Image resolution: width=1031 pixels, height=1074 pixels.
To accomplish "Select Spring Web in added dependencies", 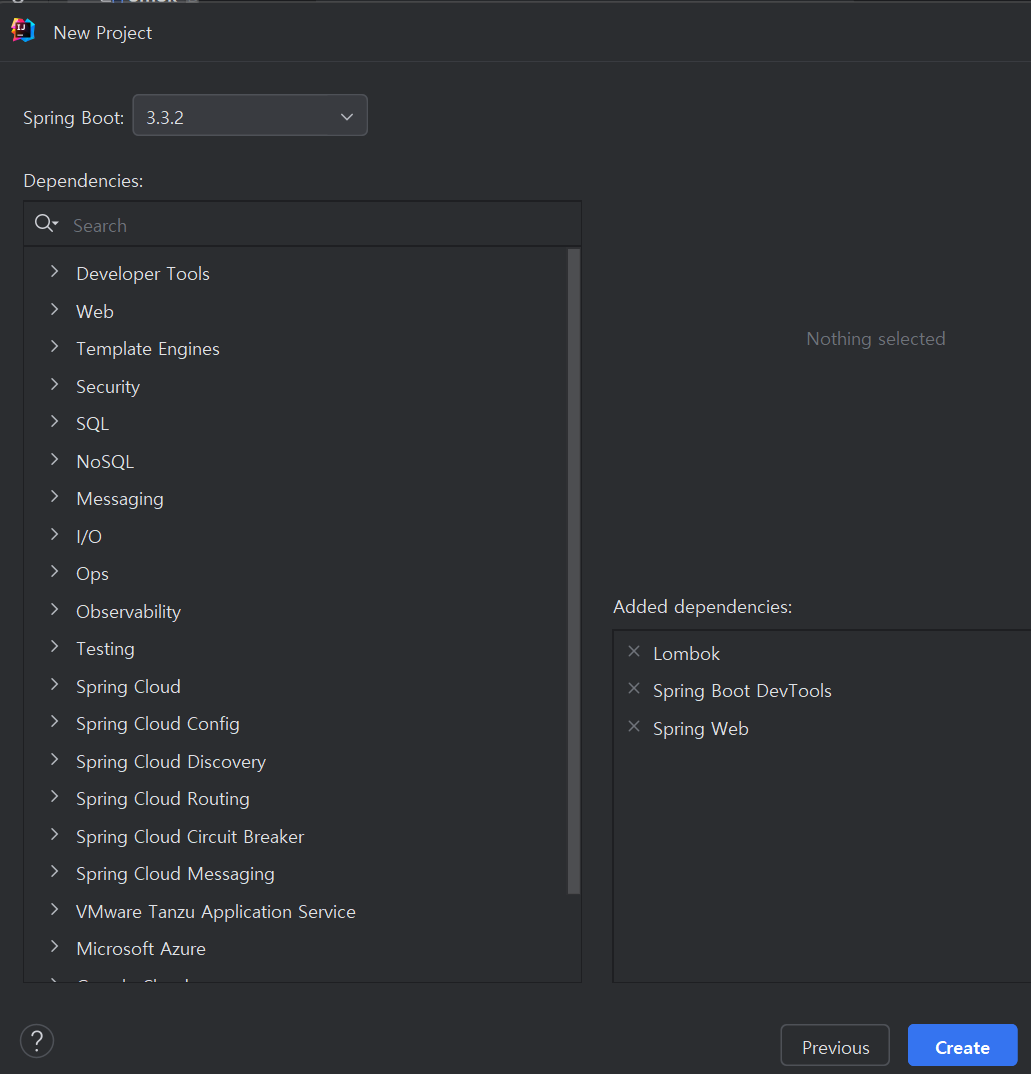I will pos(701,728).
